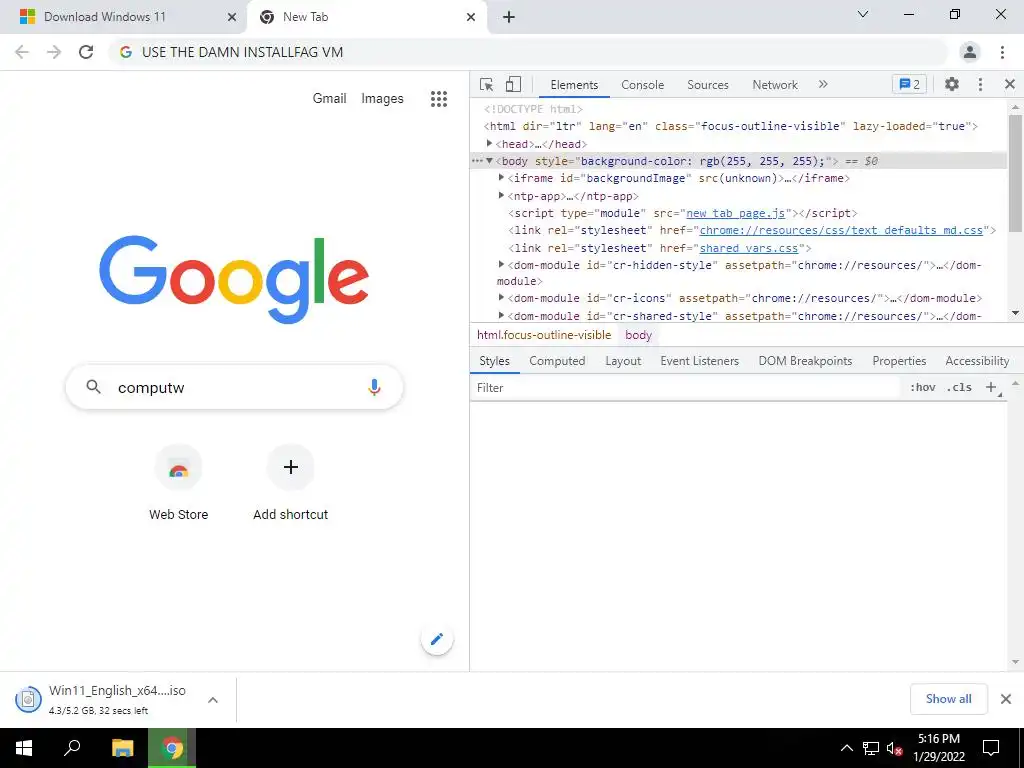Click the address bar text
Viewport: 1024px width, 768px height.
[242, 52]
